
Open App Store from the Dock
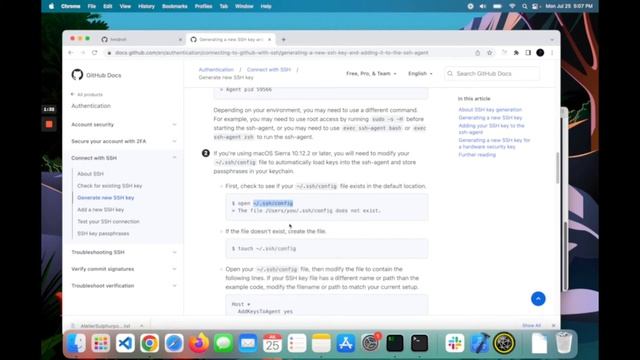[x=346, y=343]
